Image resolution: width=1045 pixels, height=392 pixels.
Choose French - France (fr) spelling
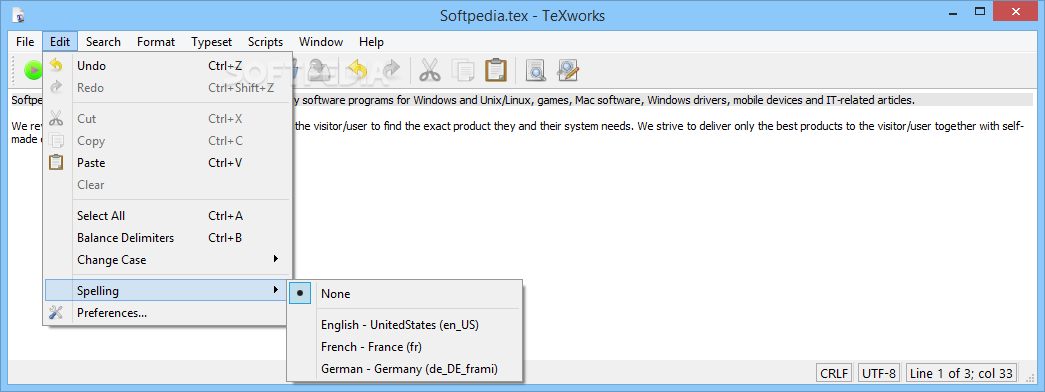pos(405,347)
